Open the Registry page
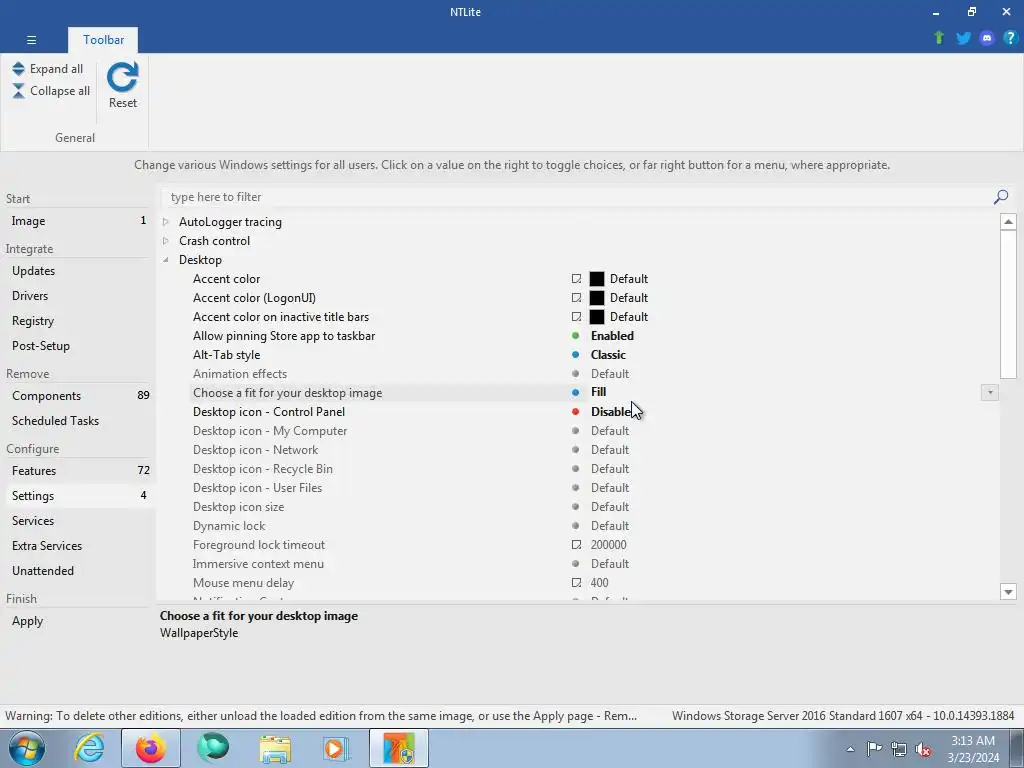 (x=78, y=321)
